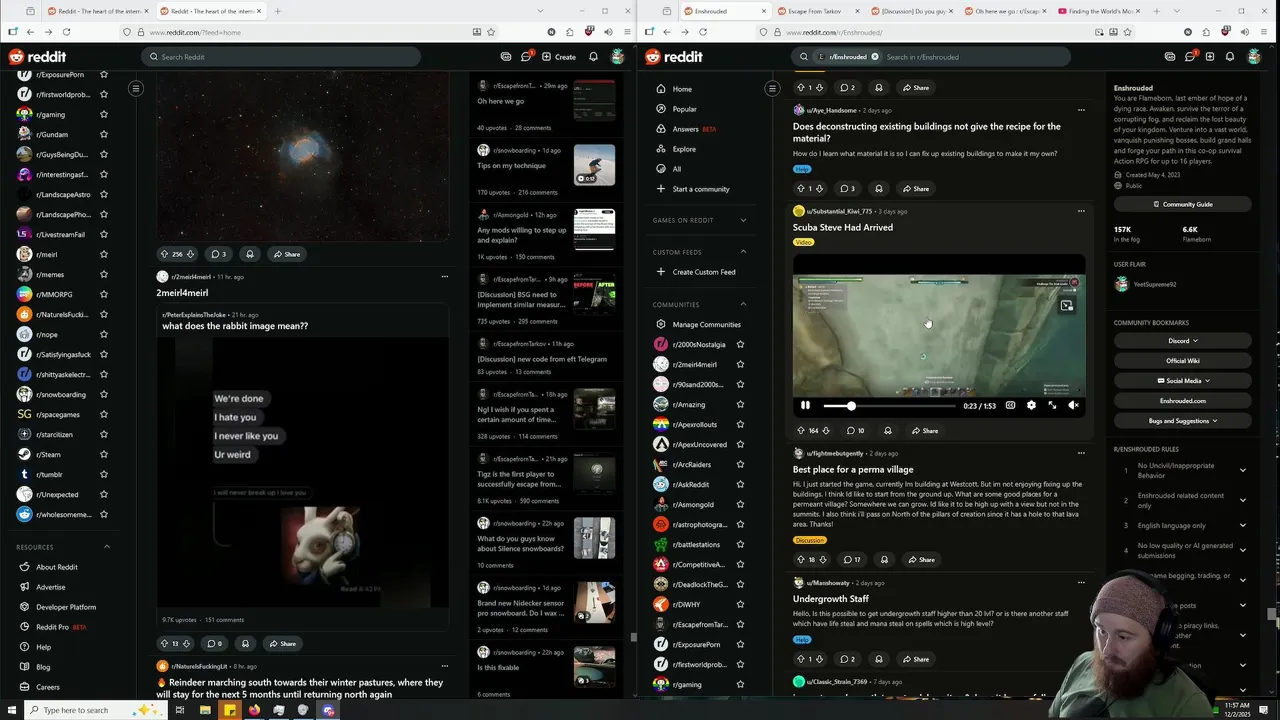Image resolution: width=1280 pixels, height=720 pixels.
Task: Click the Advertise icon in the r/Enshrouded window header
Action: coord(1170,57)
